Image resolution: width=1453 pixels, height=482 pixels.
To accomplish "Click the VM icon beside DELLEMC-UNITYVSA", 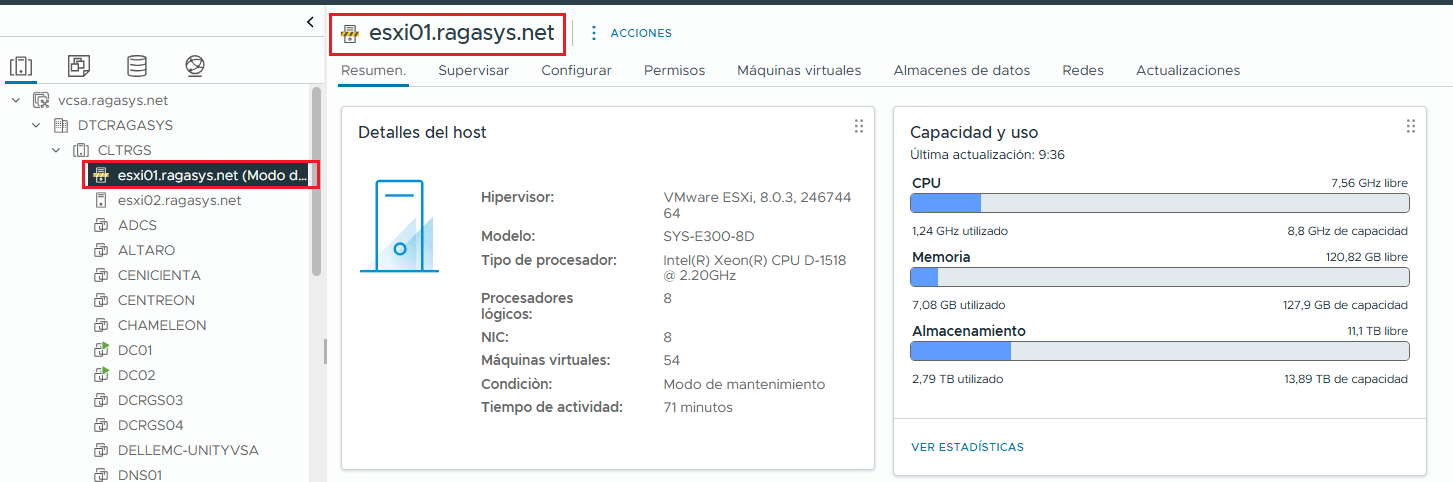I will (x=101, y=450).
